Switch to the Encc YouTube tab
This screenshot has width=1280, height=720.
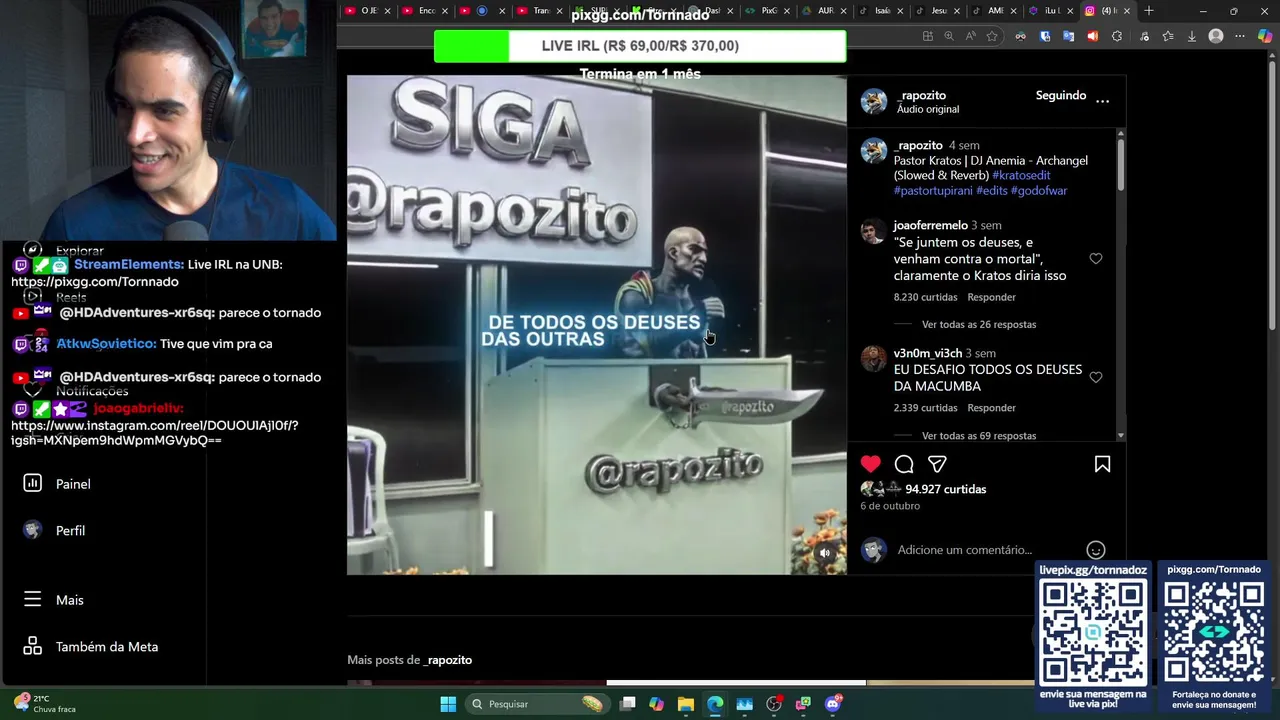point(423,11)
